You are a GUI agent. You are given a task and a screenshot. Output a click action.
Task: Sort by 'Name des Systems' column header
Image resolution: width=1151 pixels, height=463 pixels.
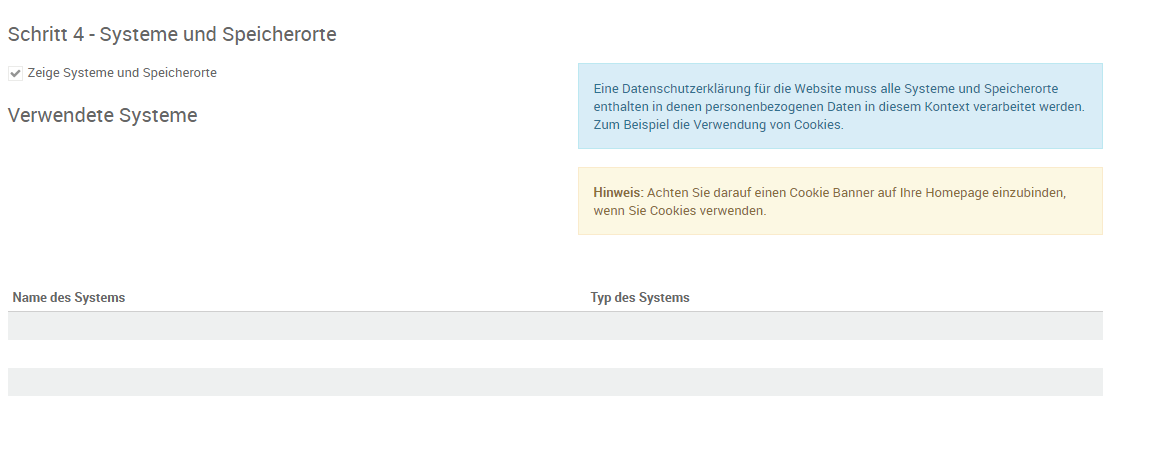click(68, 298)
